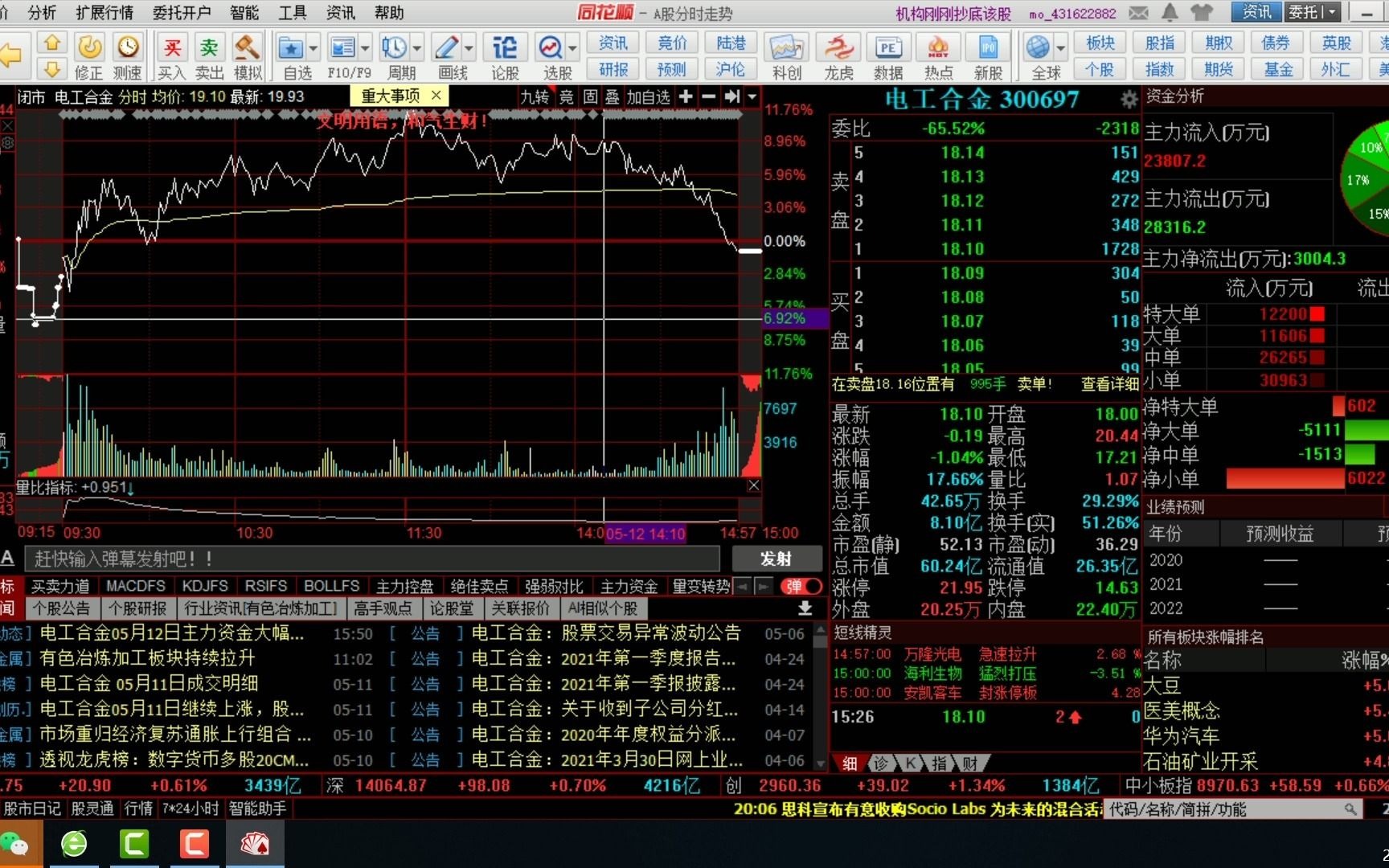The width and height of the screenshot is (1389, 868).
Task: Toggle the 竞 auction display
Action: (x=567, y=97)
